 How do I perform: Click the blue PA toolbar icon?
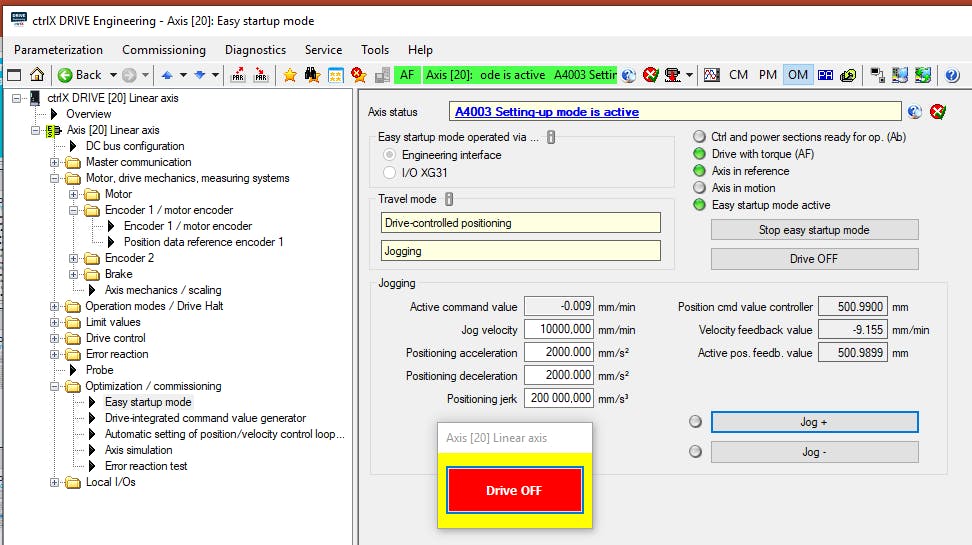(825, 75)
